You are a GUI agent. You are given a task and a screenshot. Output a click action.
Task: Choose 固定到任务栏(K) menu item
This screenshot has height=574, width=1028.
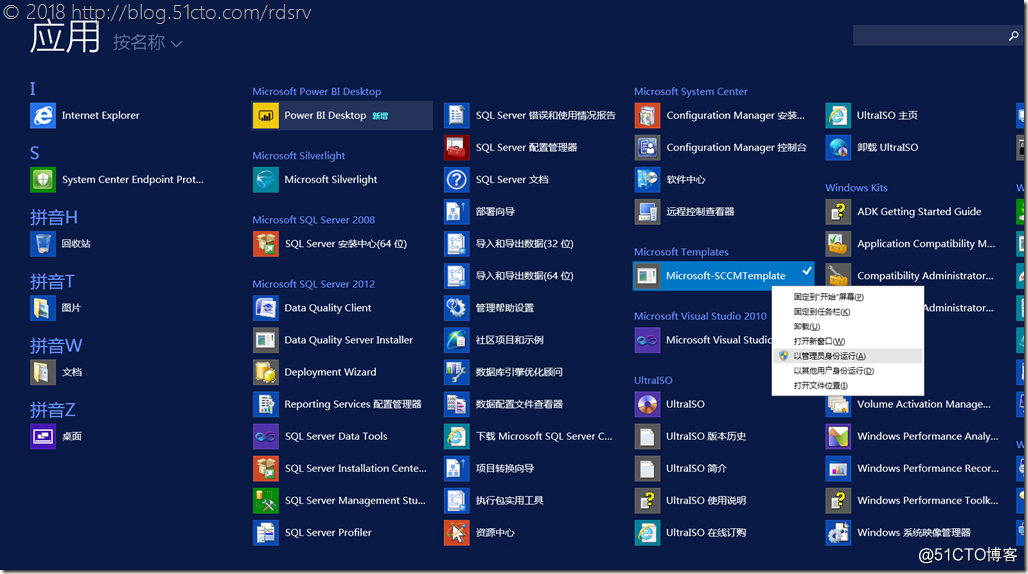(848, 312)
